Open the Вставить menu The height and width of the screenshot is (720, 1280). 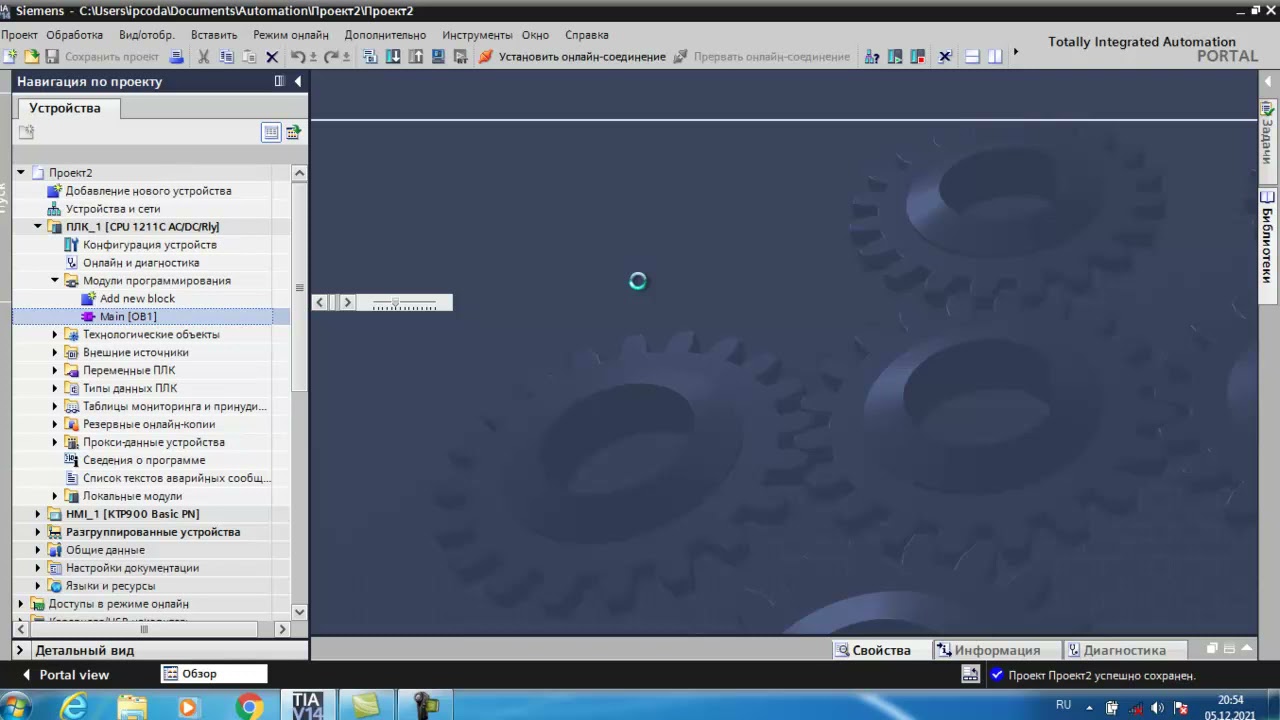pos(213,35)
